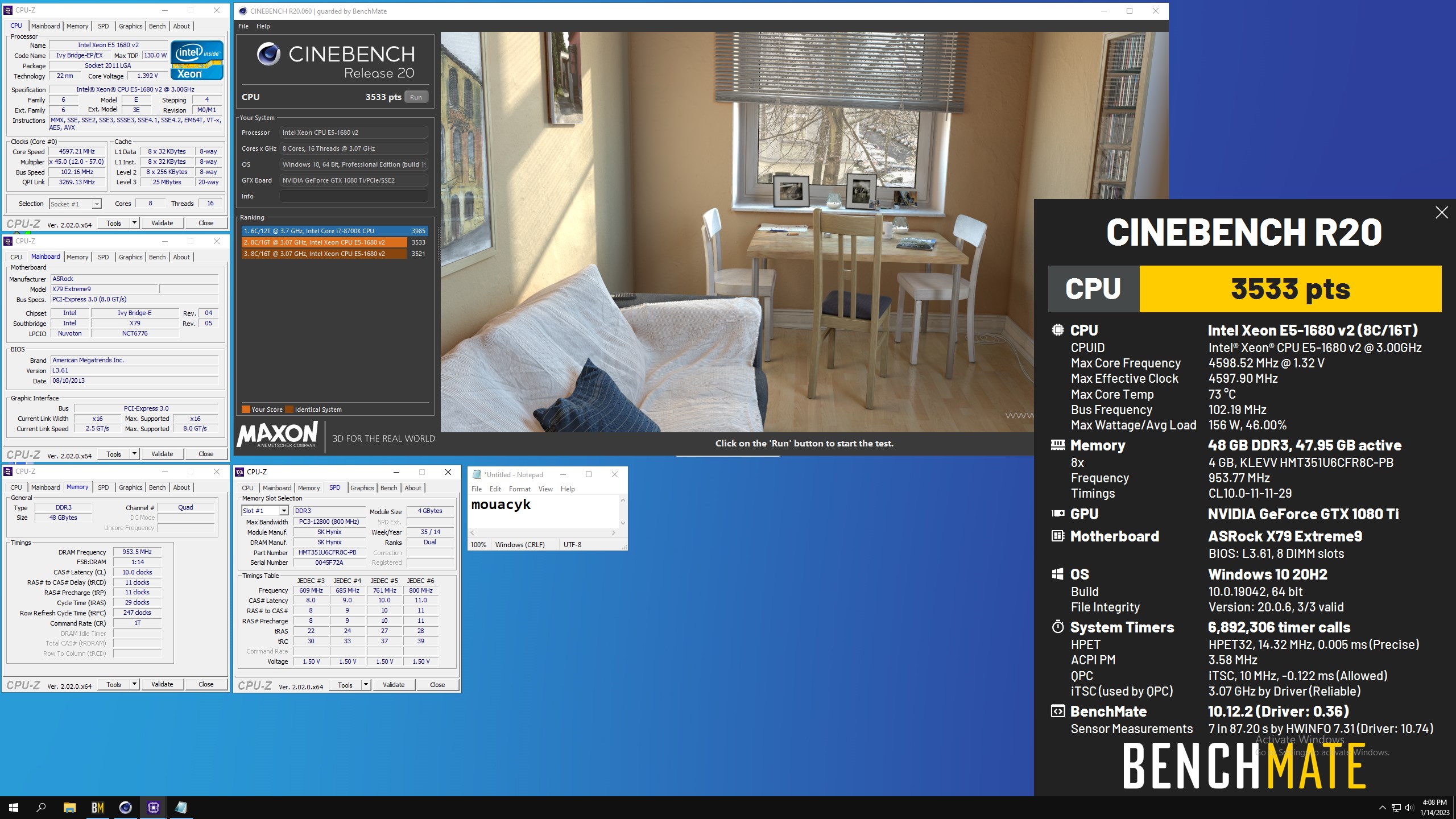Open the Notepad Format menu
The image size is (1456, 819).
pos(520,489)
